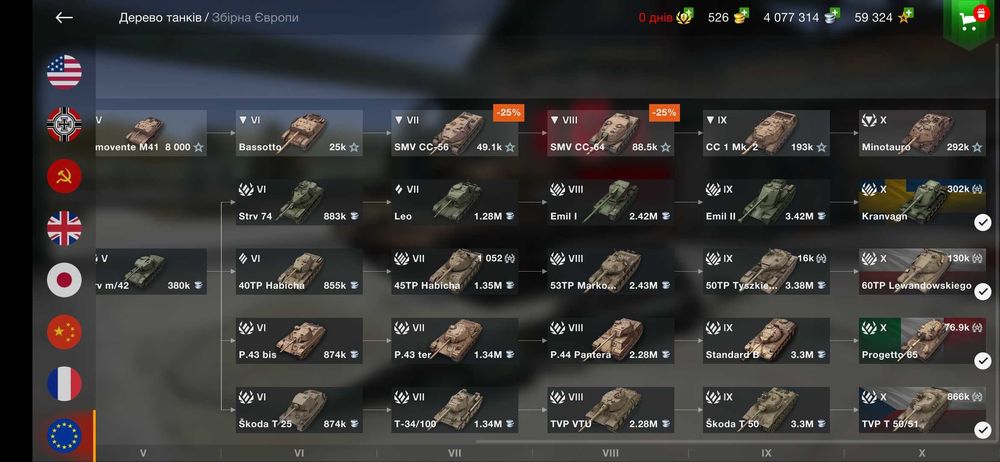Open the shop cart icon
Viewport: 1000px width, 462px height.
(969, 21)
